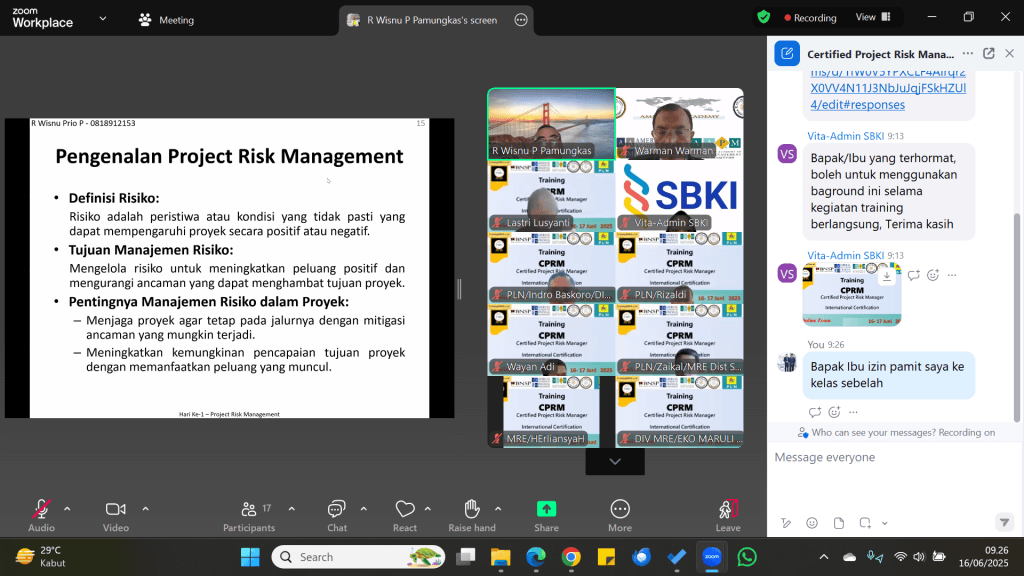
Task: Open Windows Start menu
Action: click(250, 557)
